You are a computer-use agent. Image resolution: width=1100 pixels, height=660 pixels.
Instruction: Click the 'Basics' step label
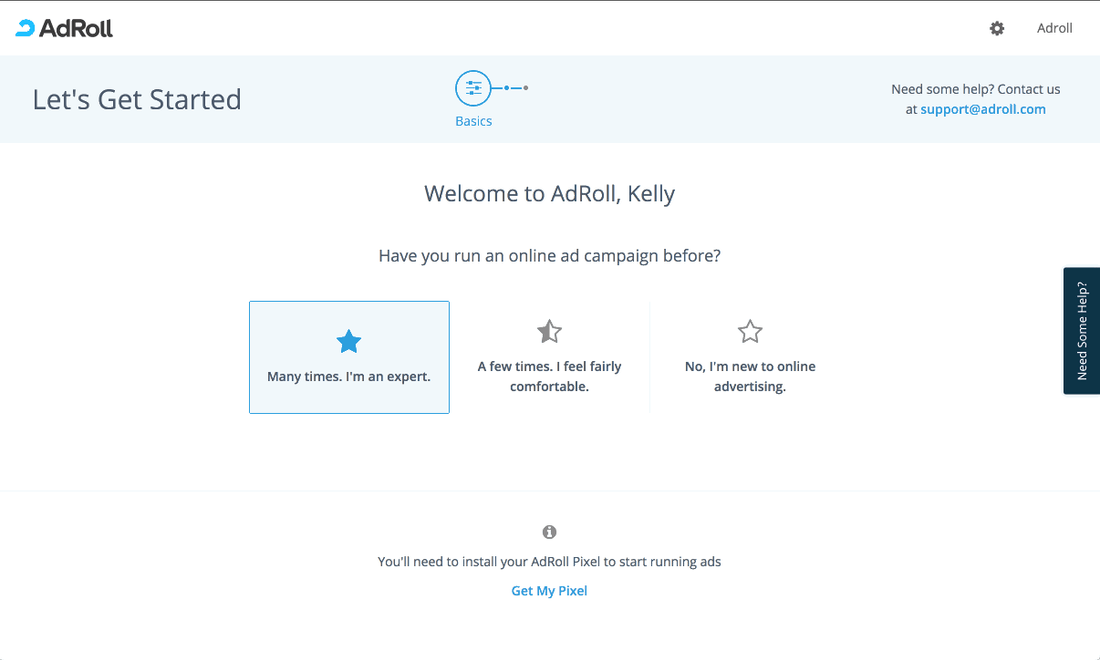coord(472,120)
